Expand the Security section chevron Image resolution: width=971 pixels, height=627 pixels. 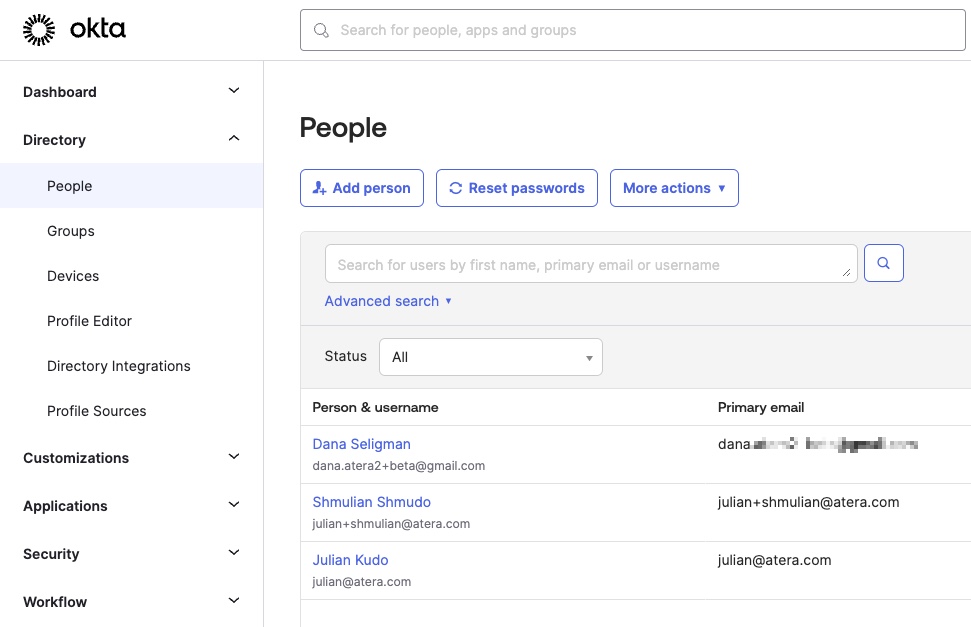coord(234,553)
